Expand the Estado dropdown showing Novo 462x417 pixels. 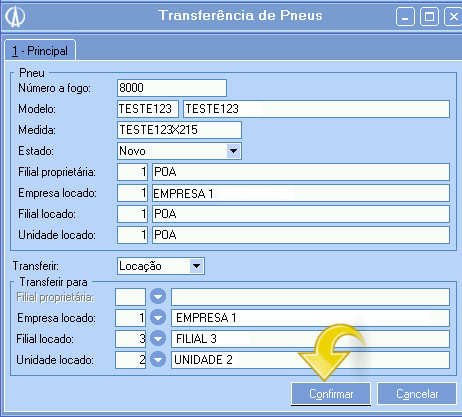pos(233,151)
